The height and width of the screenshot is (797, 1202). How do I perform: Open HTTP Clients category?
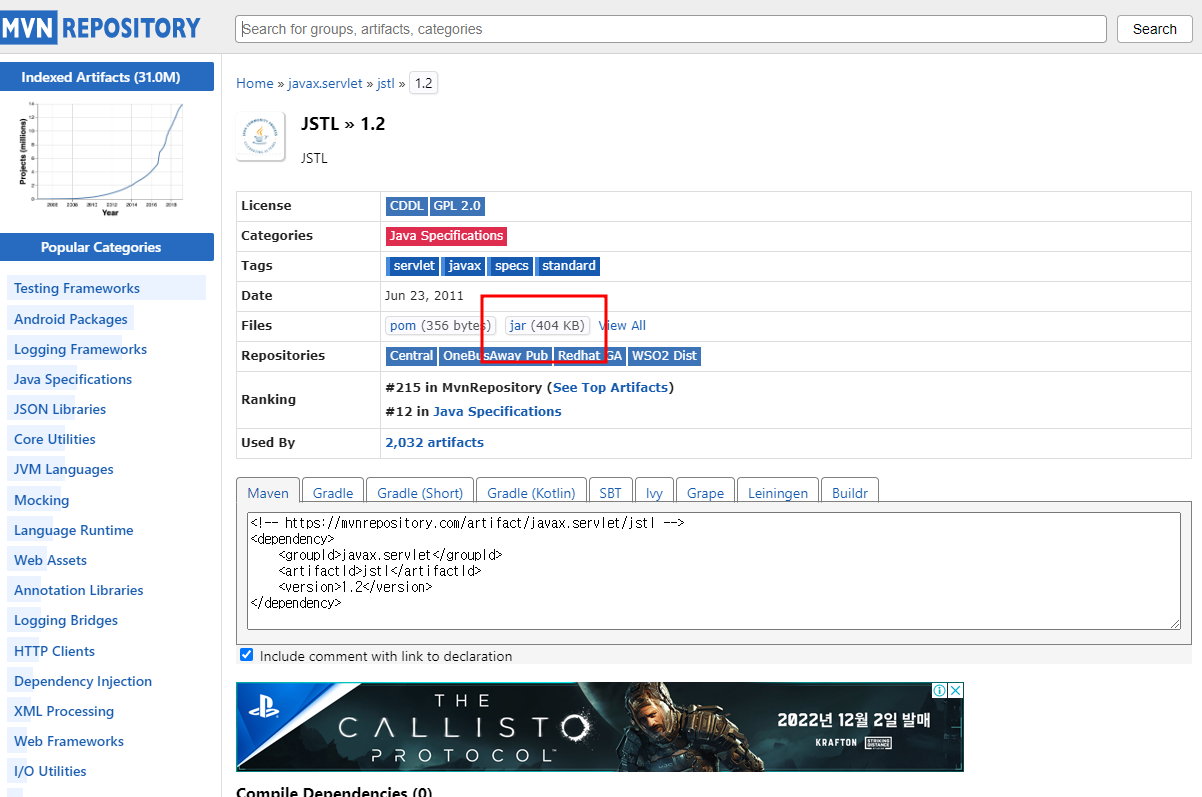click(54, 651)
